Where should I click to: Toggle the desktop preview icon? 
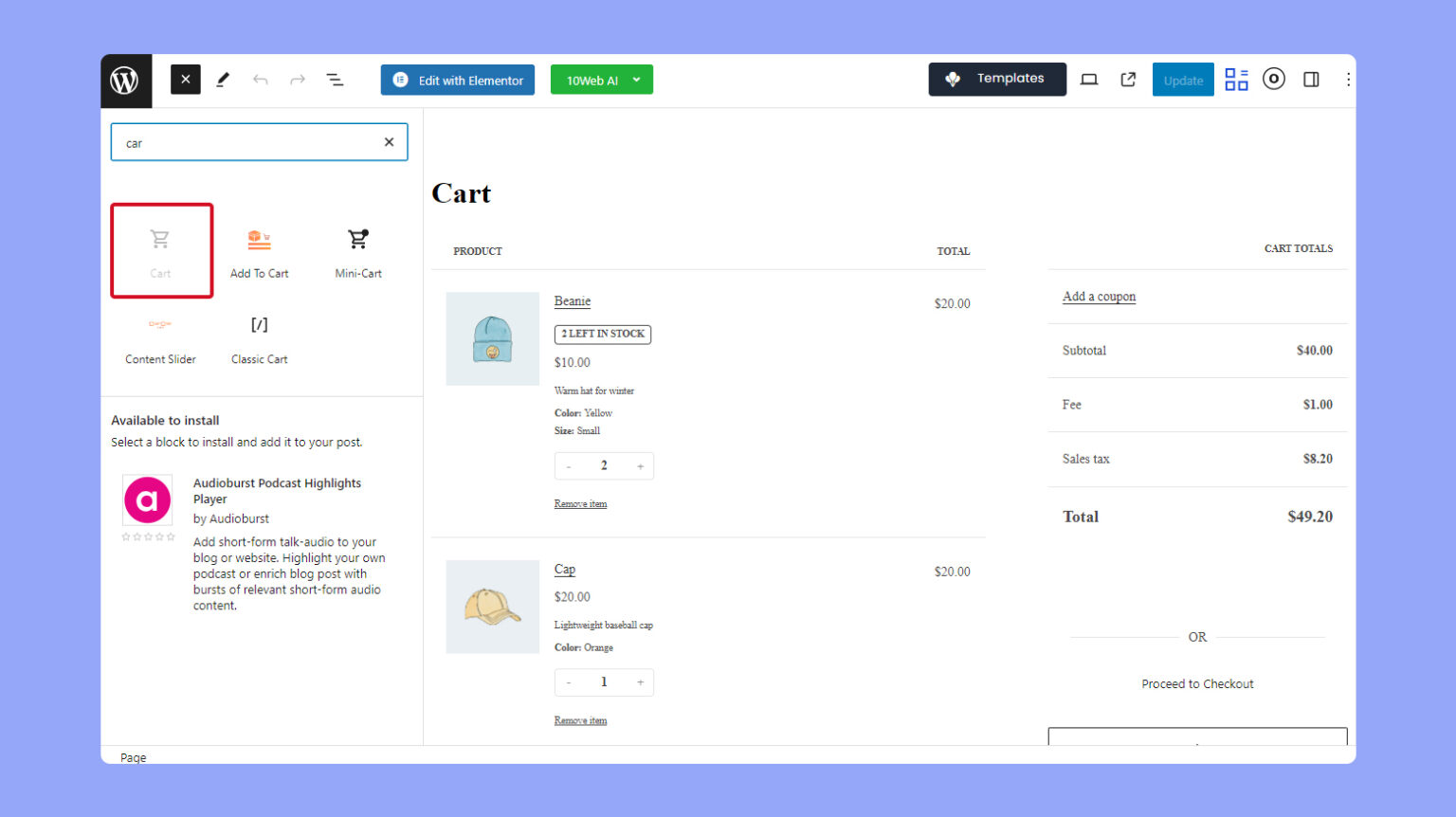click(1088, 80)
